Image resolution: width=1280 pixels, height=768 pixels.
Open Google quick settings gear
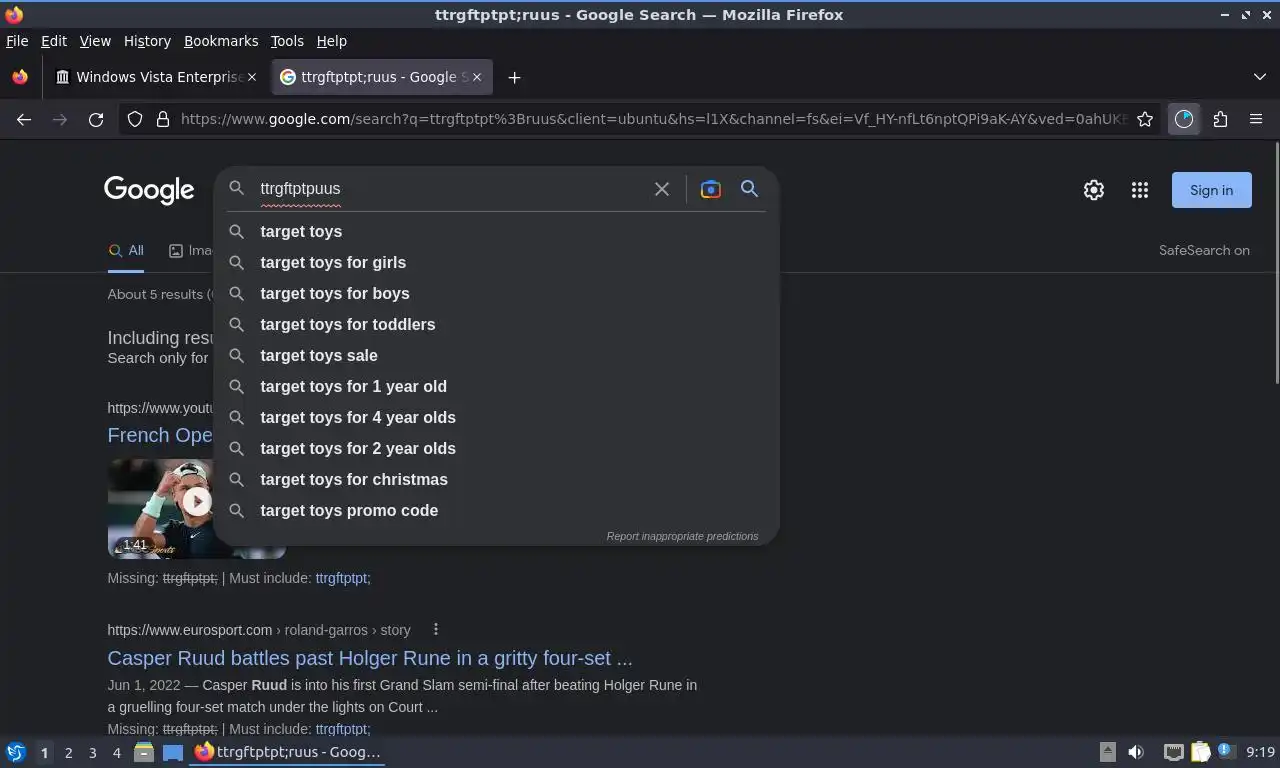pos(1094,190)
